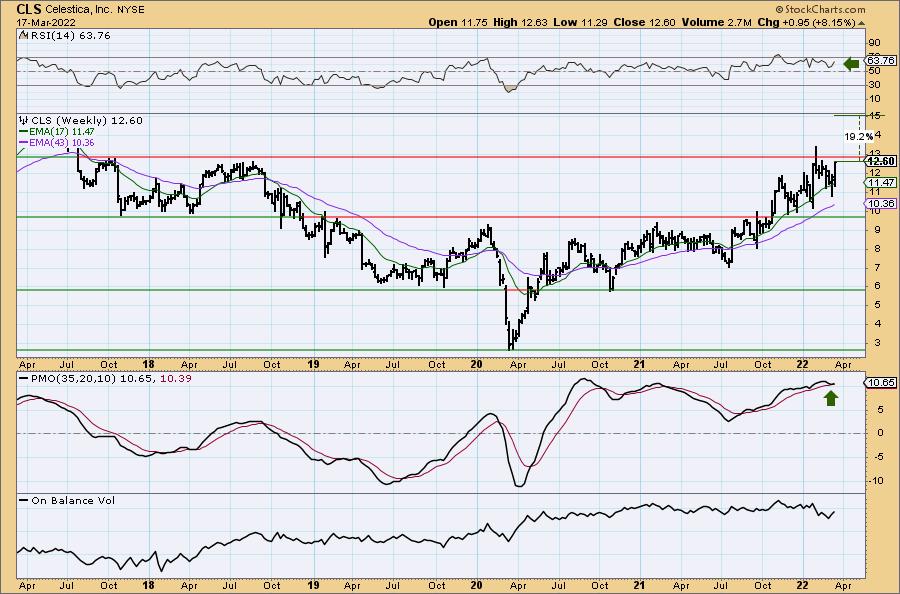The width and height of the screenshot is (900, 594).
Task: Click the EMA(43) 10.36 legend text
Action: [62, 142]
